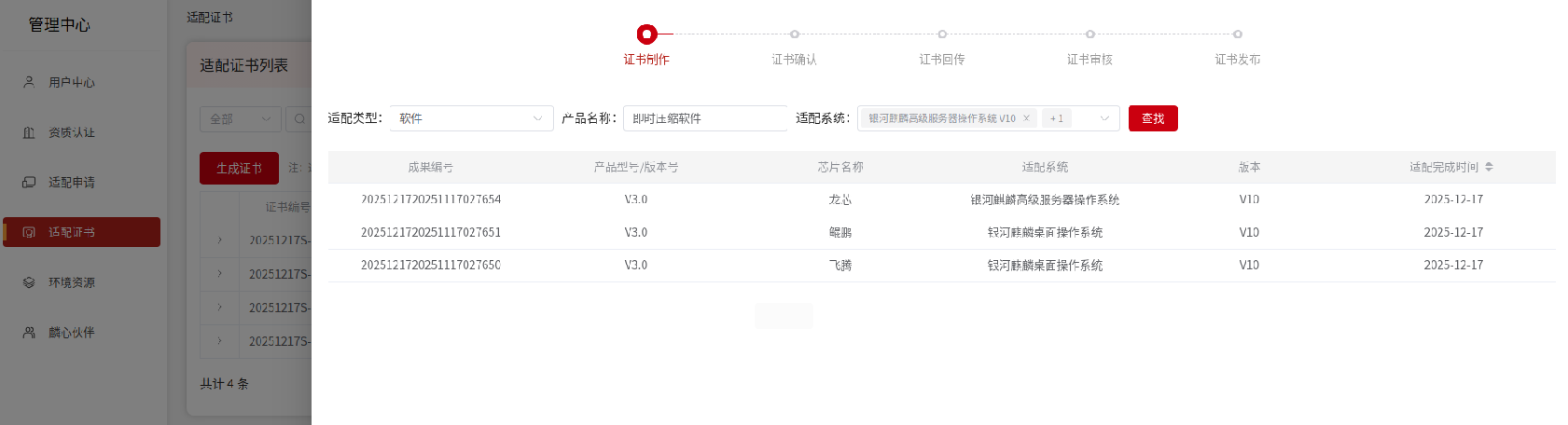Click the 用户中心 person icon in sidebar
1568x425 pixels.
pyautogui.click(x=29, y=82)
